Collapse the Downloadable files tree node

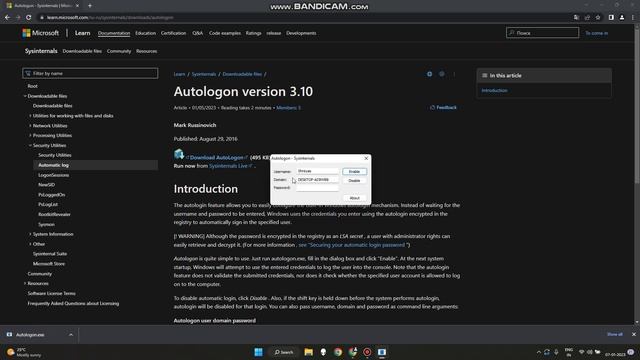click(25, 96)
